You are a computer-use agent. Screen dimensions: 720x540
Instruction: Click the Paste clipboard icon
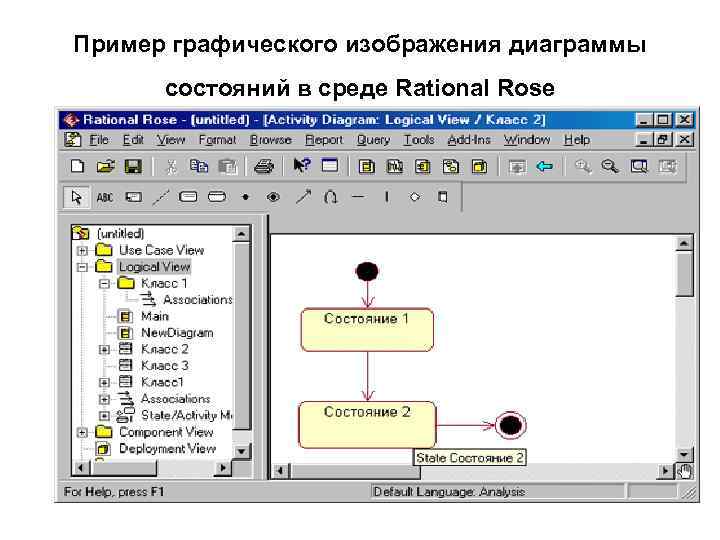point(227,166)
